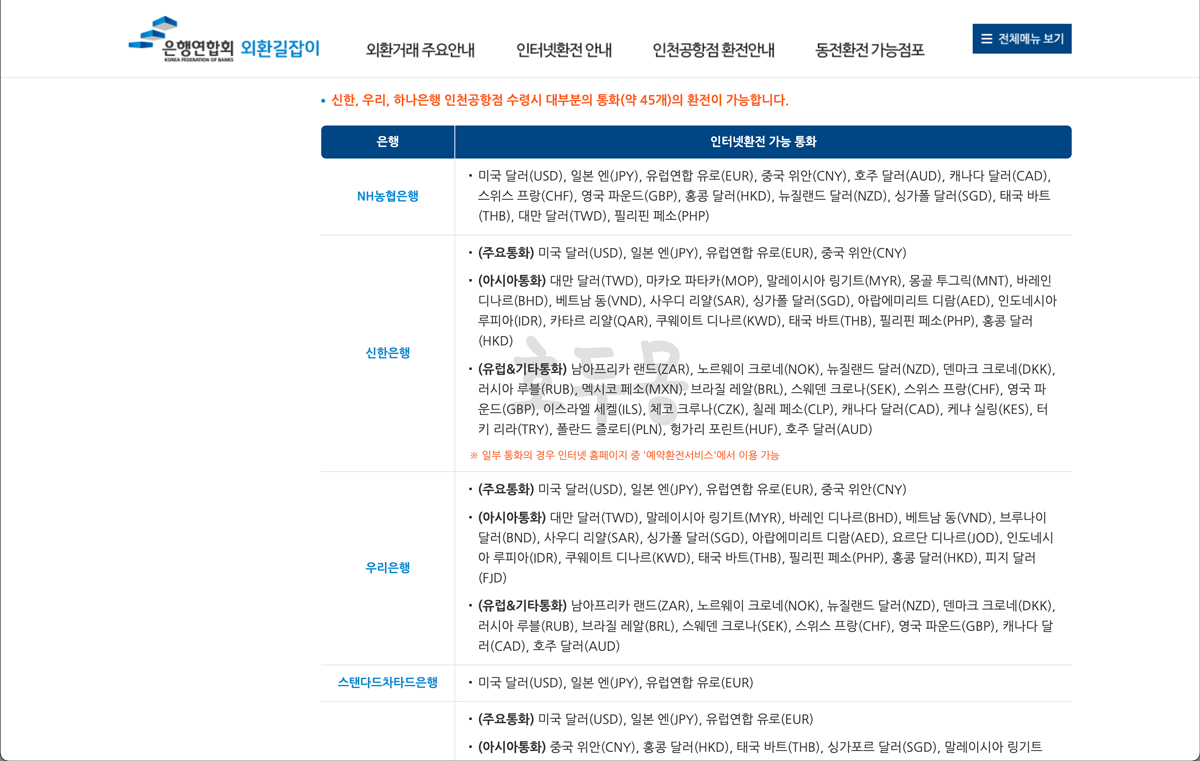Open the 인터넷환전 안내 menu
The image size is (1200, 761).
564,50
